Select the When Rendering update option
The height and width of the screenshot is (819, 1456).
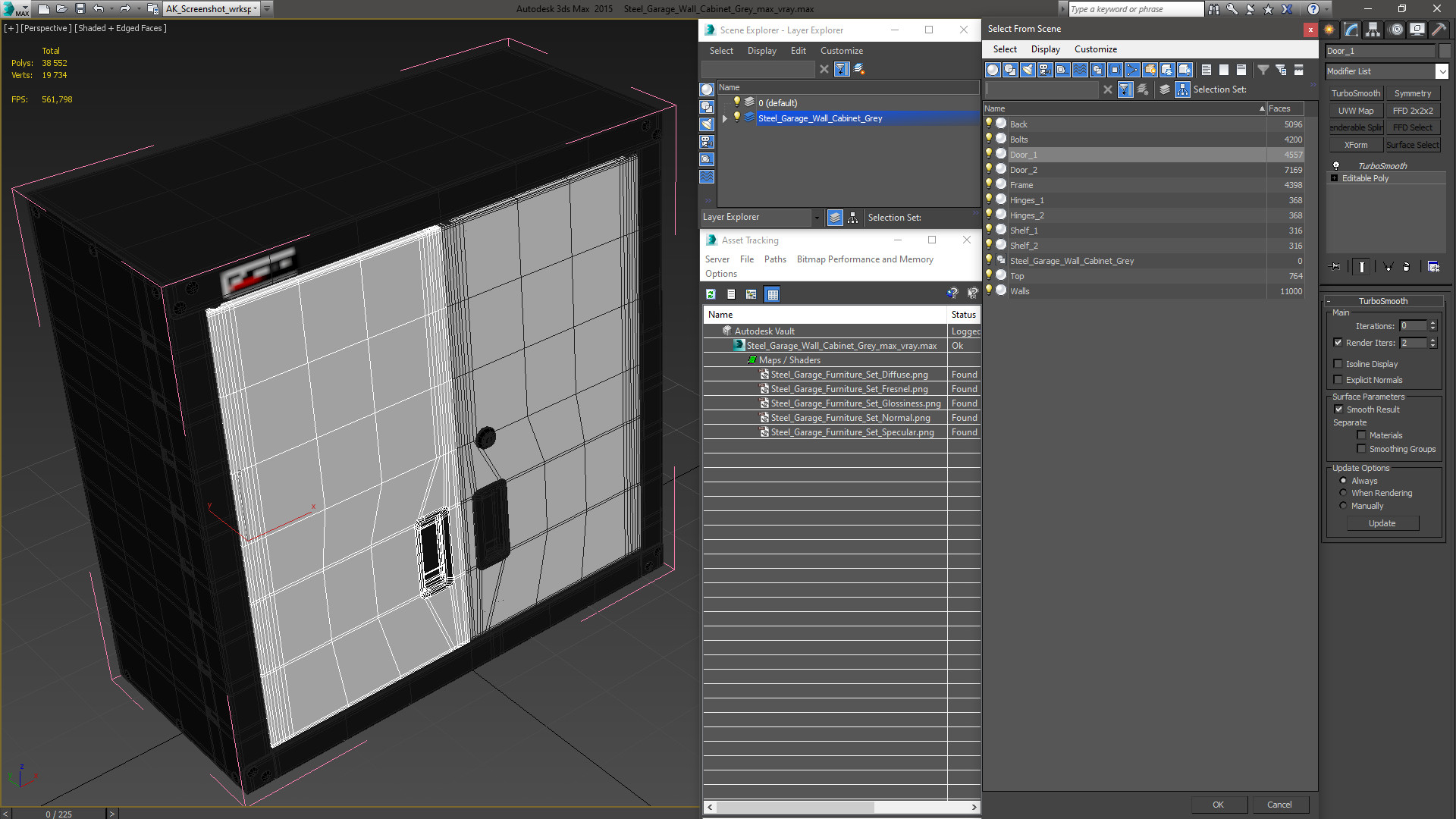coord(1343,493)
